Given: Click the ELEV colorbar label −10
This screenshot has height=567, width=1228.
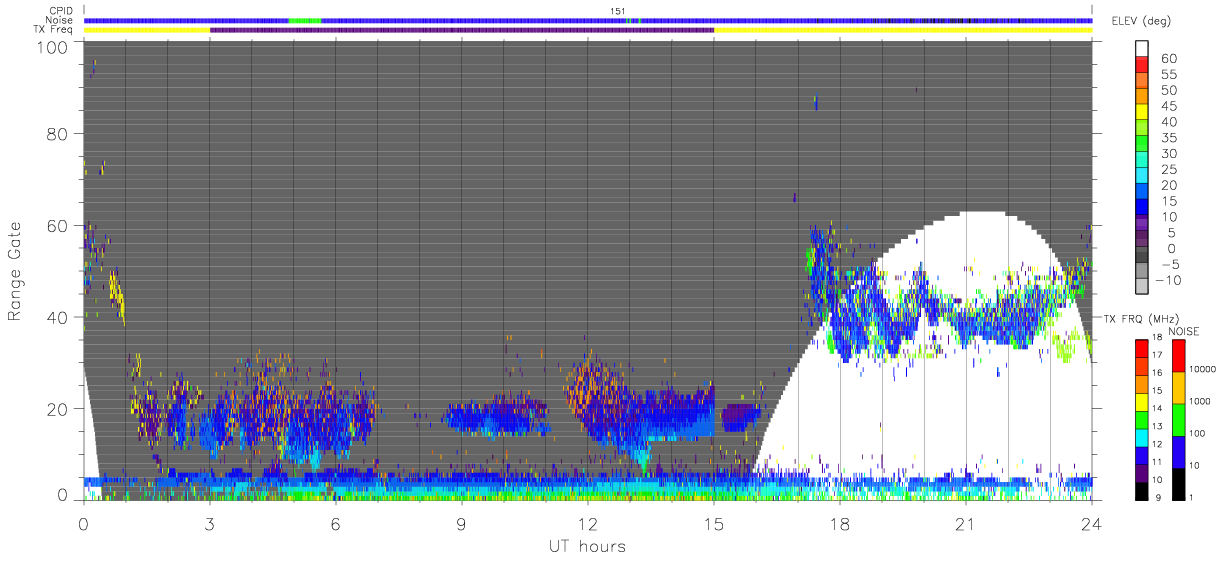Looking at the screenshot, I should coord(1168,280).
